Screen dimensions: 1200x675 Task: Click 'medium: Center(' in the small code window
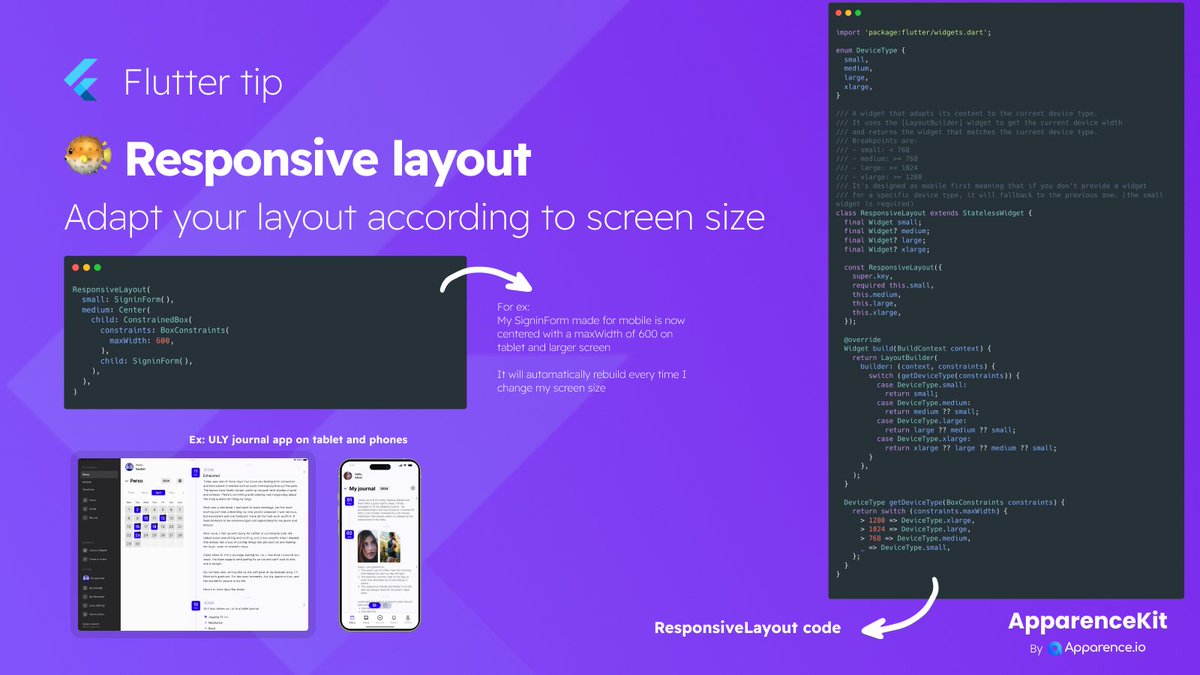pyautogui.click(x=116, y=309)
